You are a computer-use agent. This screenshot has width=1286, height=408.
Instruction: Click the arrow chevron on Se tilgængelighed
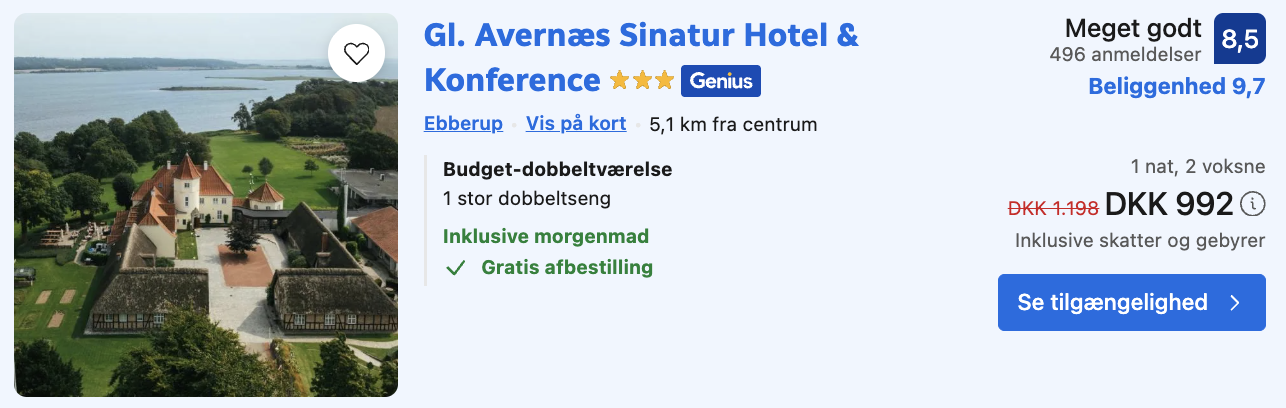(x=1236, y=302)
